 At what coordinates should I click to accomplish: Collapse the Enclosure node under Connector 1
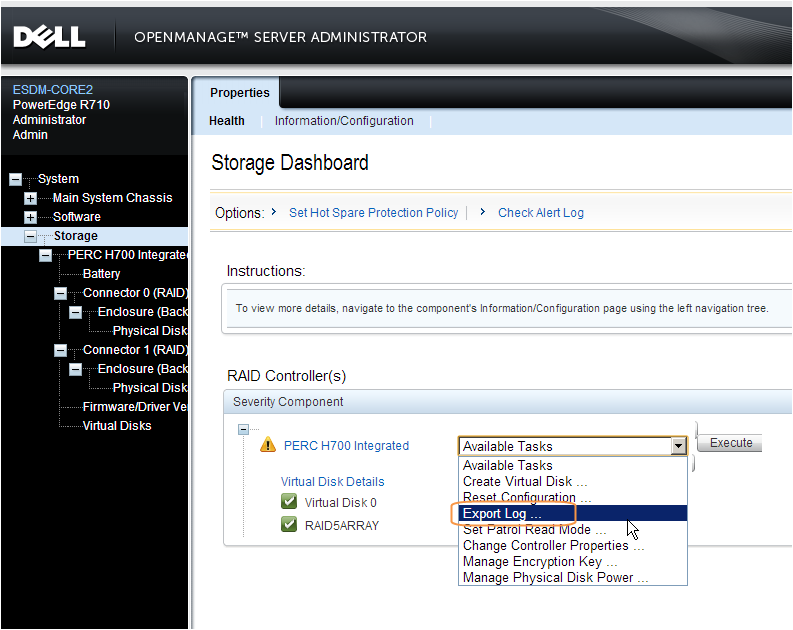click(x=75, y=370)
